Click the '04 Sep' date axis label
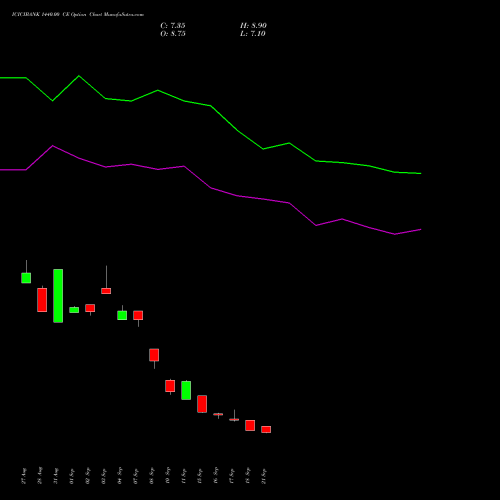Image resolution: width=500 pixels, height=500 pixels. [x=120, y=476]
